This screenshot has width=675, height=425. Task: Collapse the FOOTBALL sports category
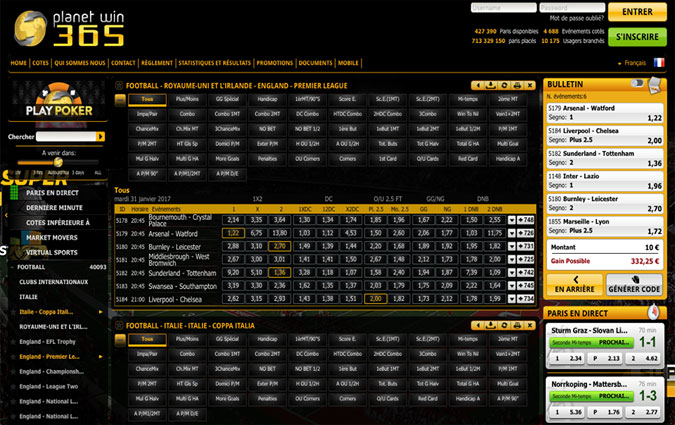point(31,267)
